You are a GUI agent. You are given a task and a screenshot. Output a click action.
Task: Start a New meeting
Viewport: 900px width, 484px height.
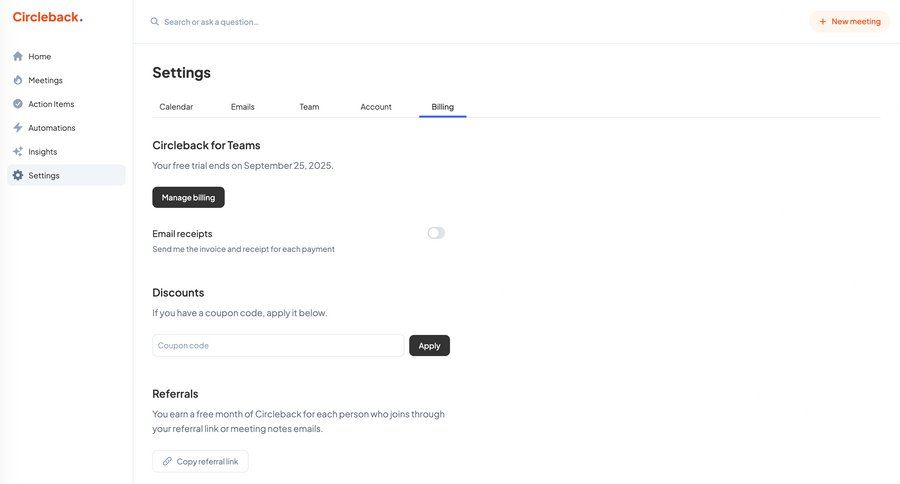point(849,21)
